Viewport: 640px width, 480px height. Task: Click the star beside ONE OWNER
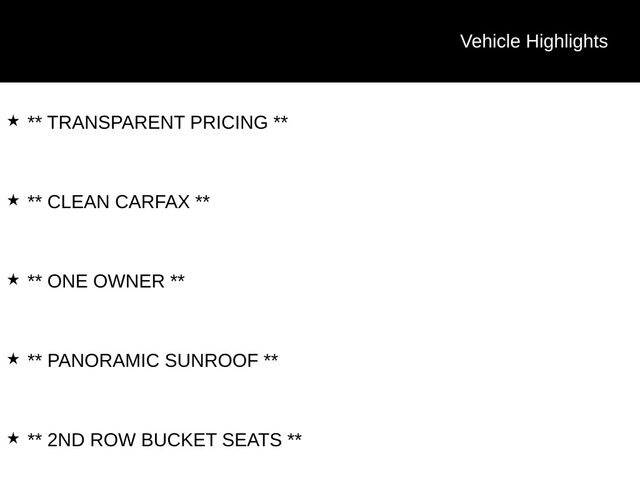13,280
